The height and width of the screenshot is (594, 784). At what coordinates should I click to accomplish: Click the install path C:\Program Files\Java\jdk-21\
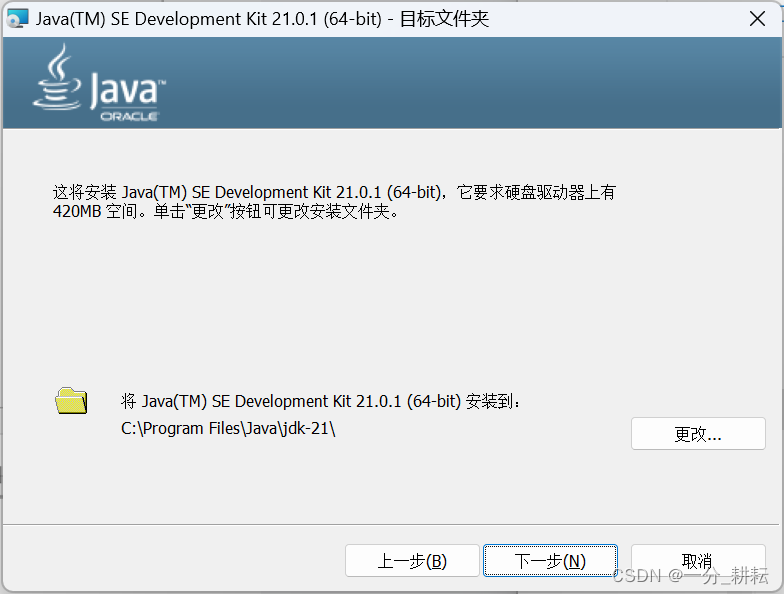click(228, 428)
